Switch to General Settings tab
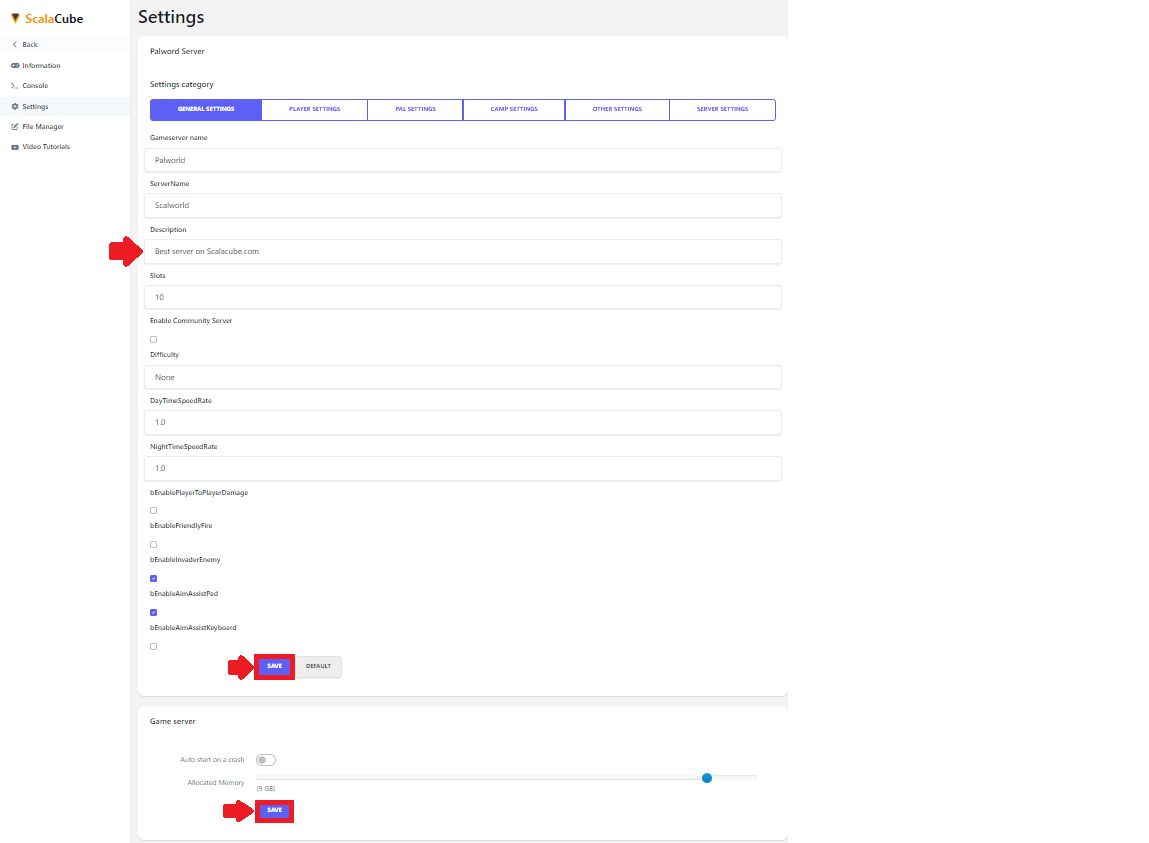 coord(206,109)
